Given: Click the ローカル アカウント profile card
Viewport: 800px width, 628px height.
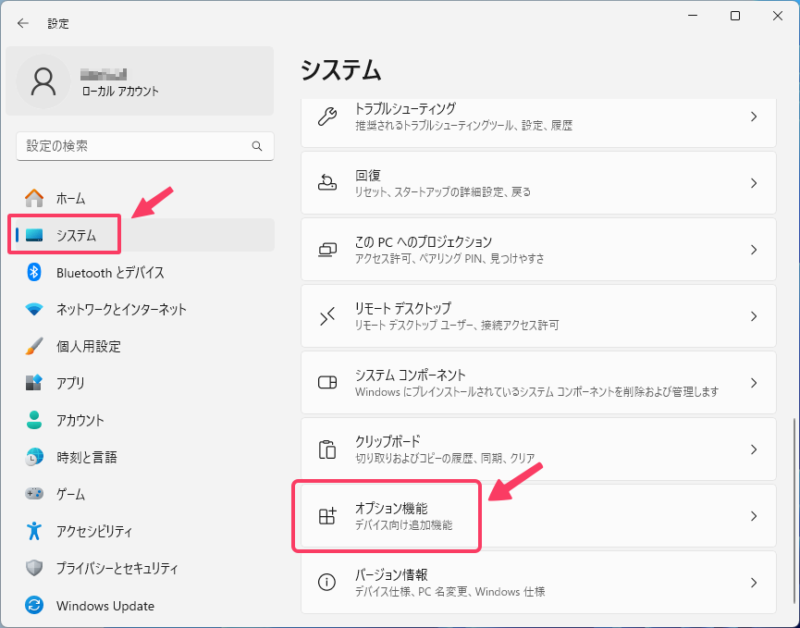Looking at the screenshot, I should (140, 81).
